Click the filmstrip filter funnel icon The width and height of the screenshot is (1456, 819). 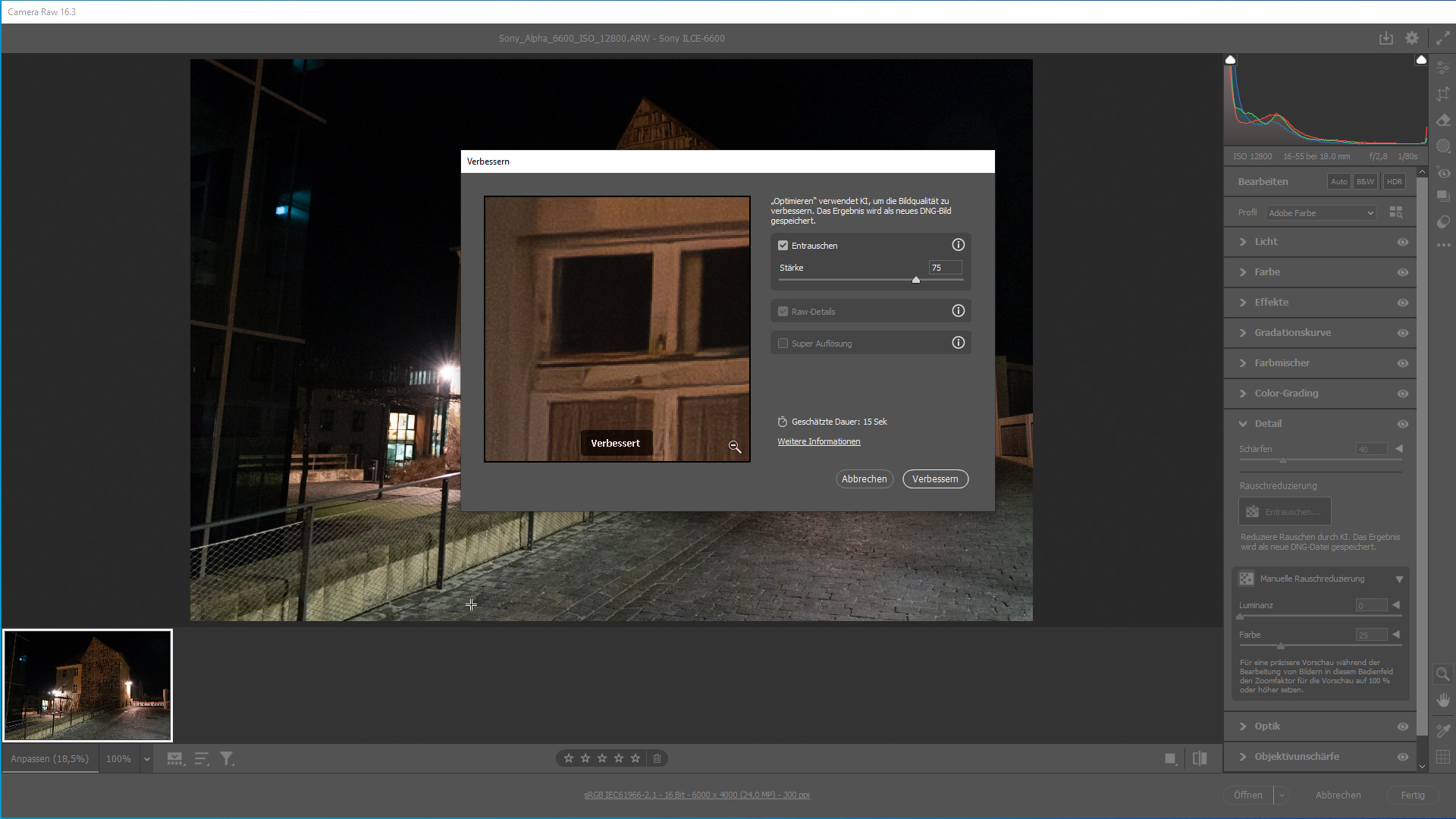[x=227, y=758]
